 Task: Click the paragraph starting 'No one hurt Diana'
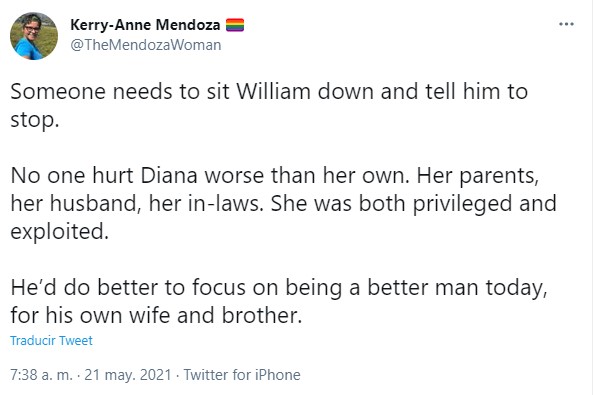pos(283,203)
